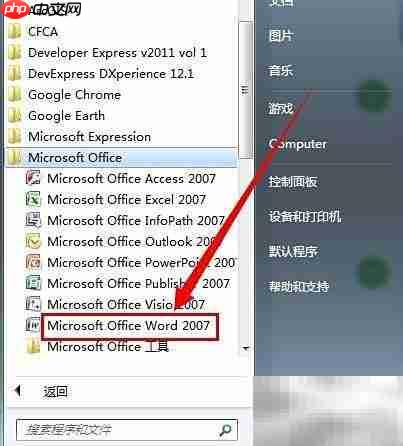The height and width of the screenshot is (446, 403).
Task: Launch the Word 2007 icon
Action: (x=33, y=325)
